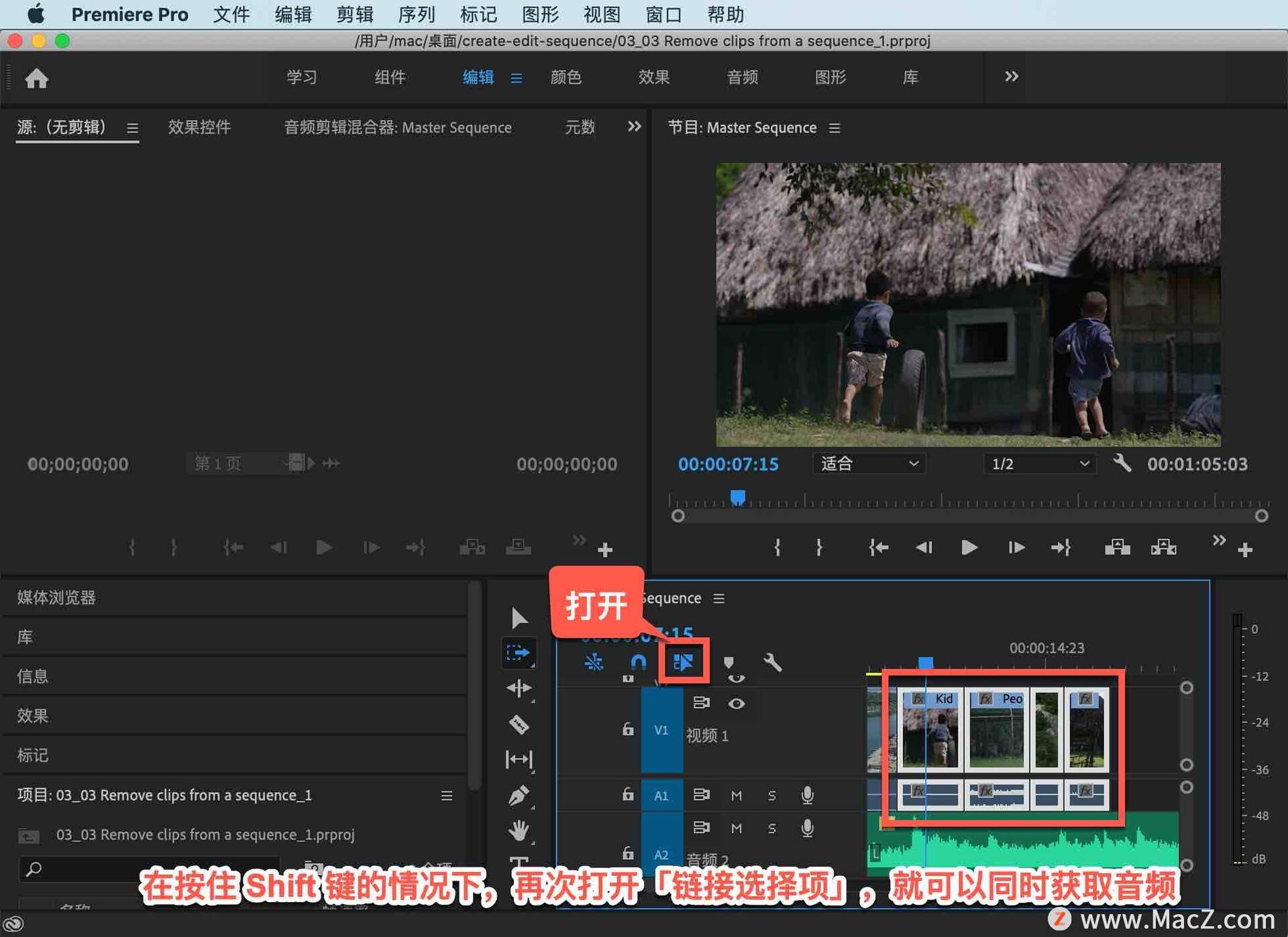Select the Razor tool in toolbar
This screenshot has width=1288, height=937.
click(519, 724)
